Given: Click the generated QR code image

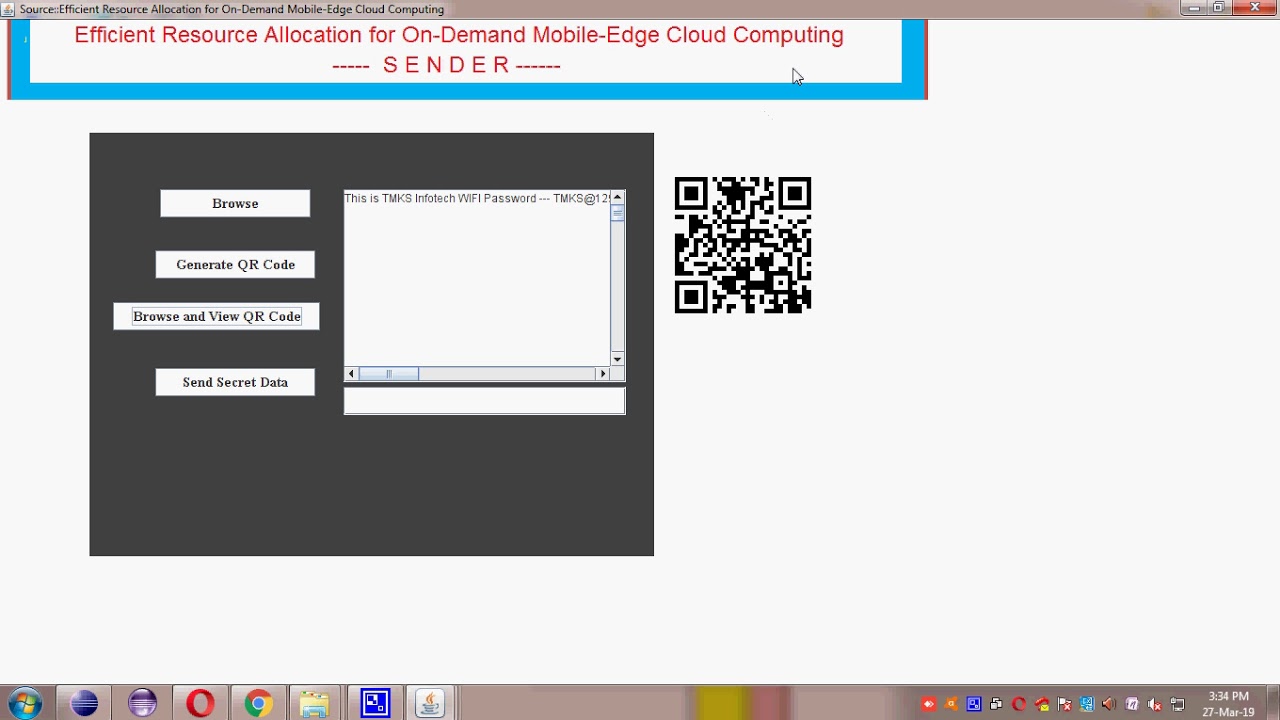Looking at the screenshot, I should [743, 245].
